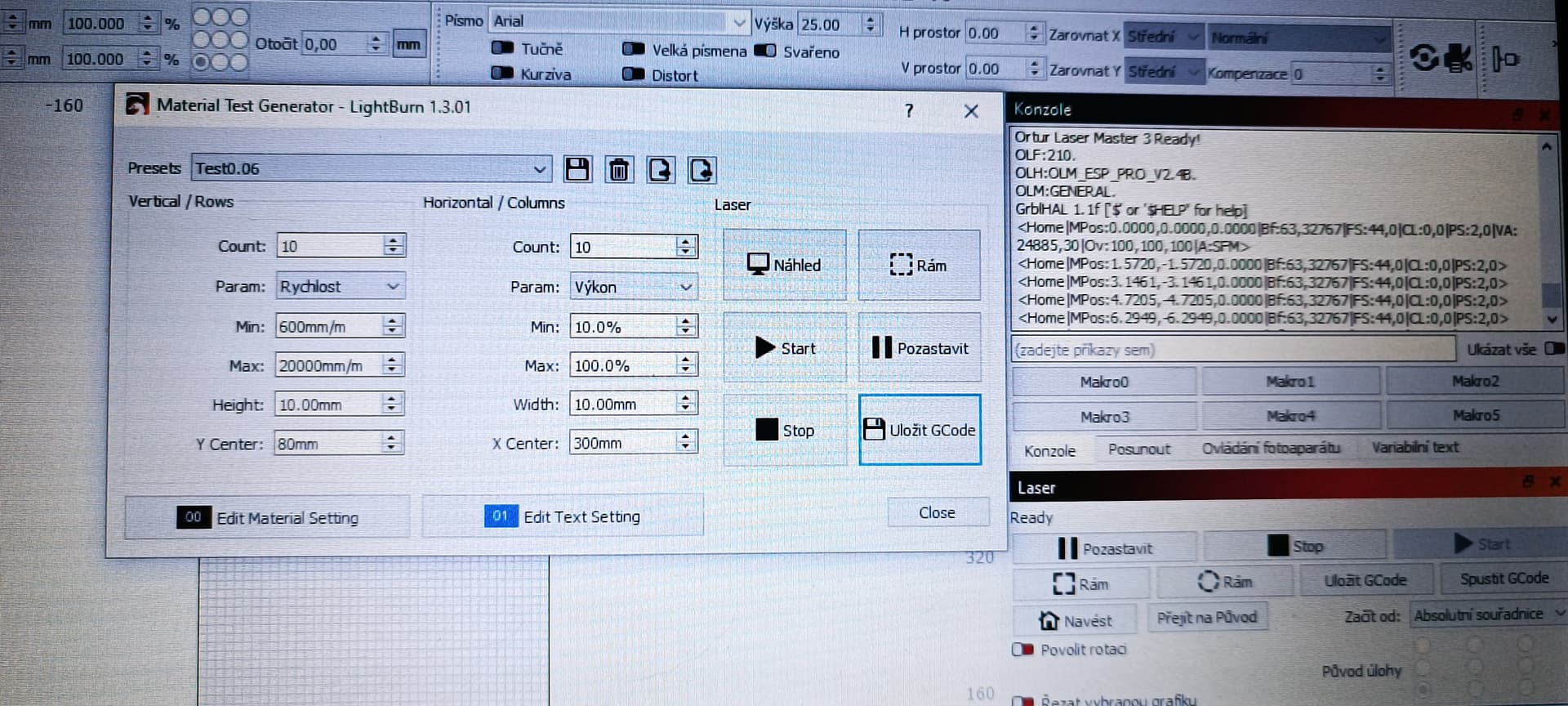Click the Rám frame button in the generator
The width and height of the screenshot is (1568, 706).
(919, 265)
